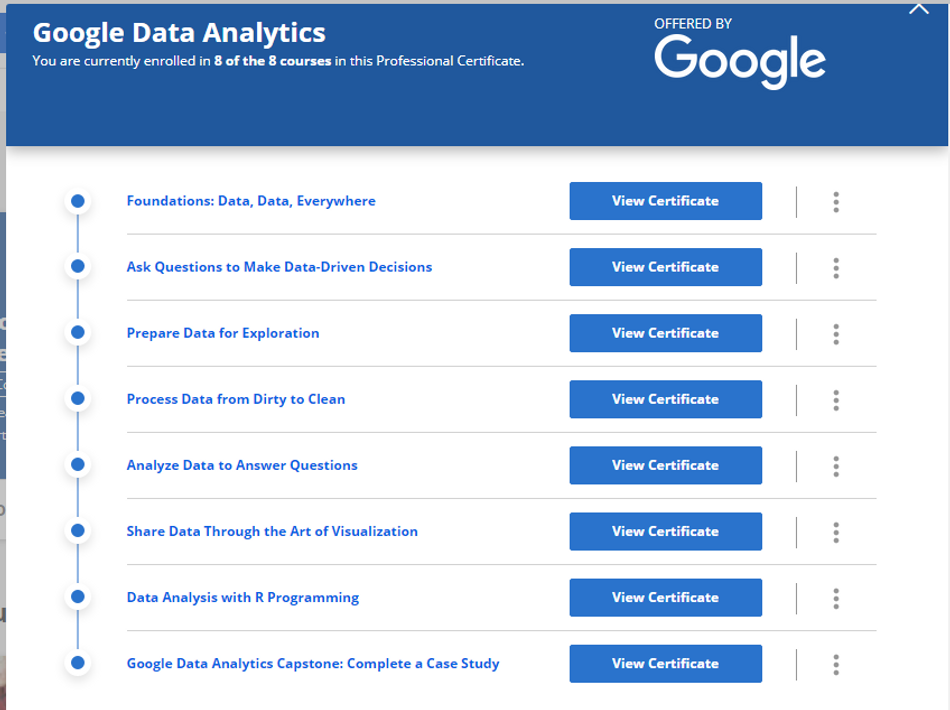Open Process Data from Dirty to Clean course
Screen dimensions: 950x710
pos(235,399)
